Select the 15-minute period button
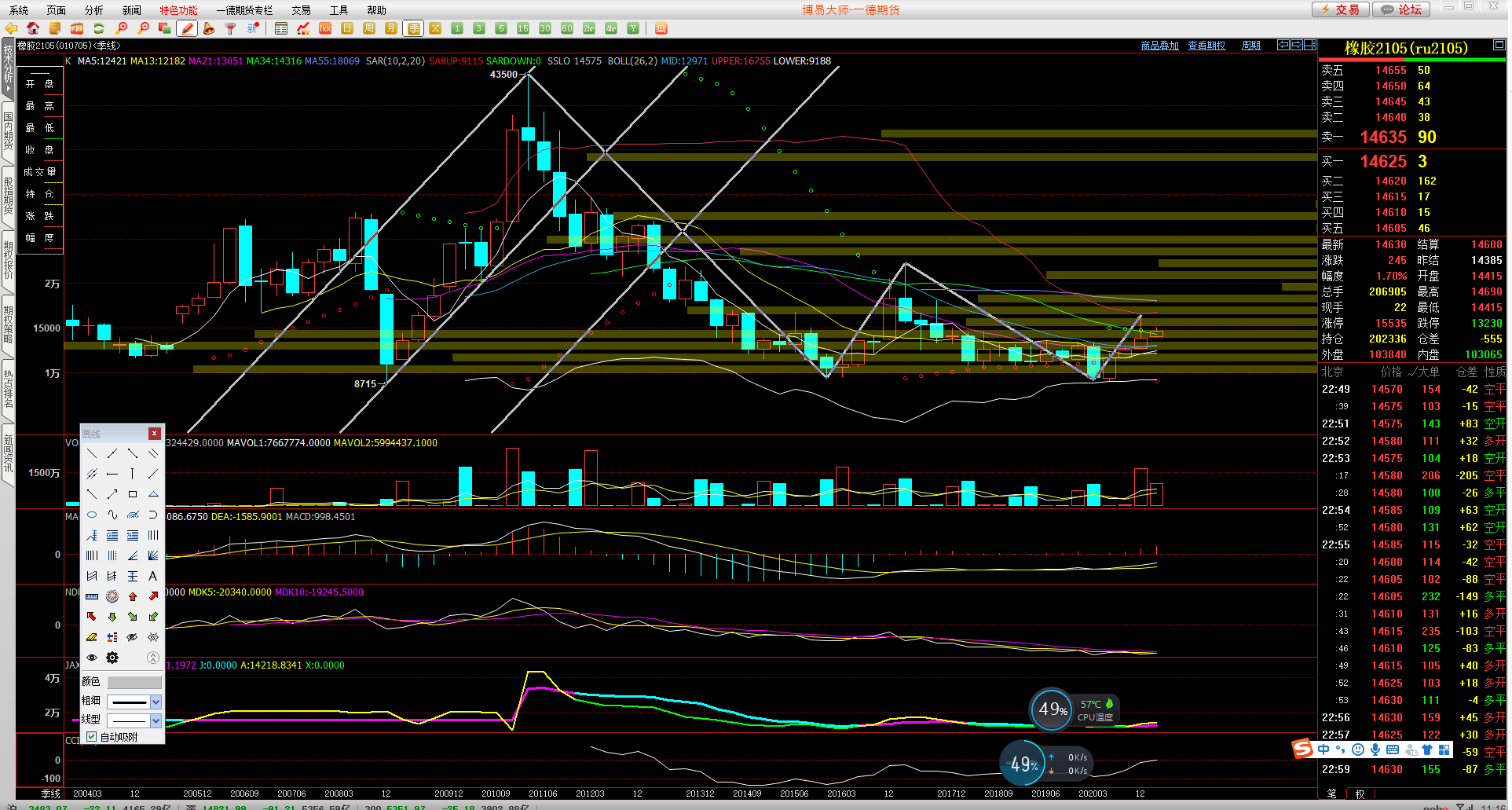 [523, 28]
